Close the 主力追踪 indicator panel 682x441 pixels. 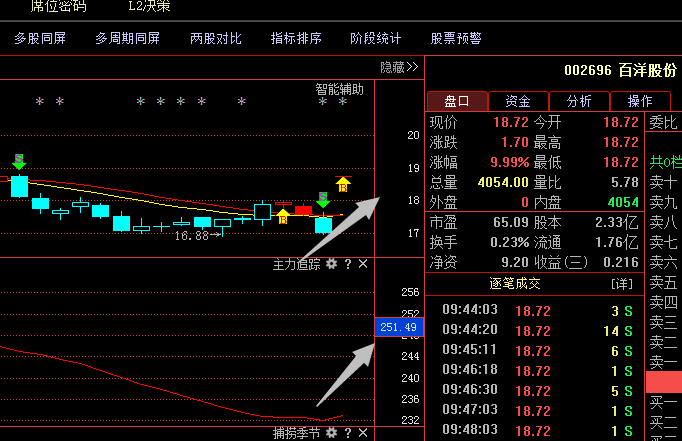tap(363, 264)
